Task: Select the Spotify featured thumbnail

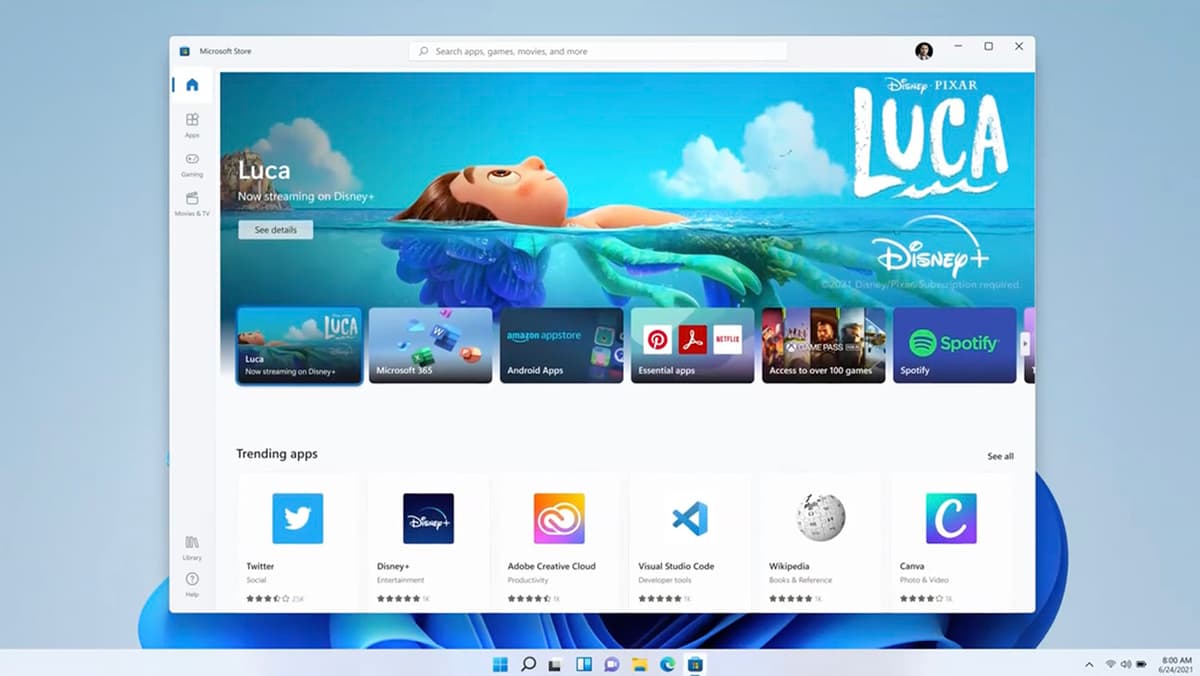Action: point(954,345)
